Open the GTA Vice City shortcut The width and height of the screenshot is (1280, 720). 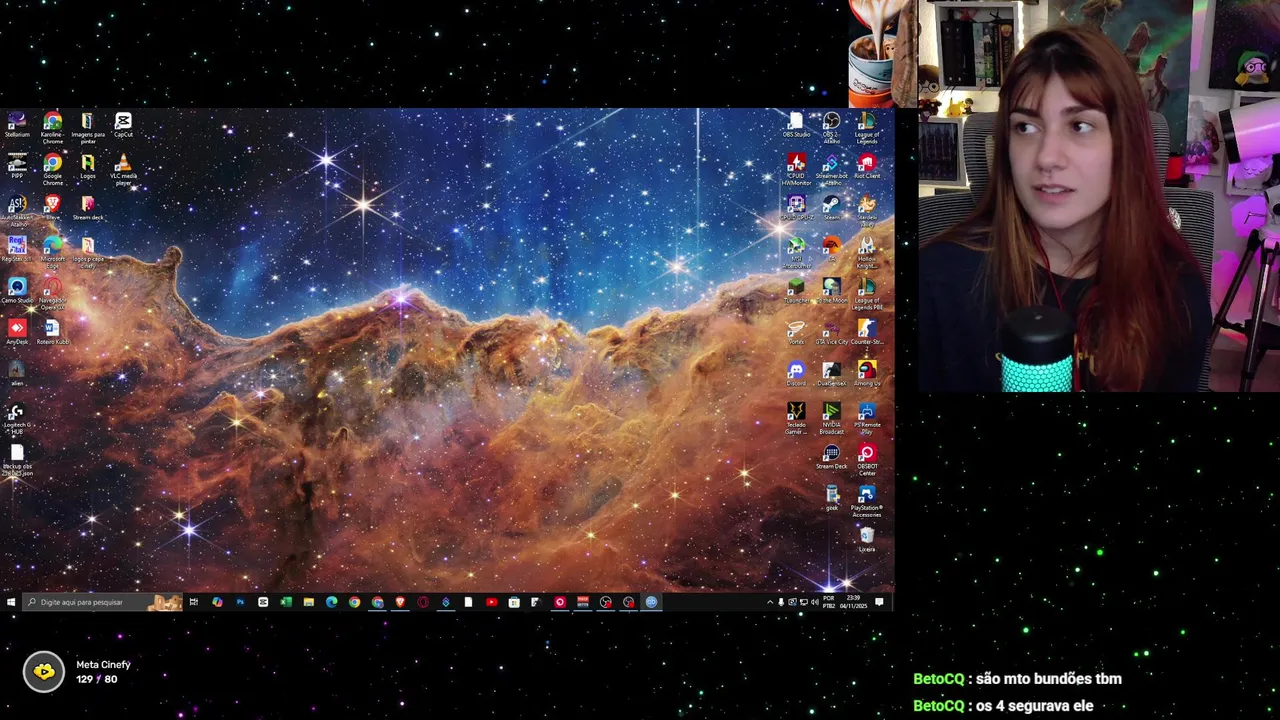[831, 332]
